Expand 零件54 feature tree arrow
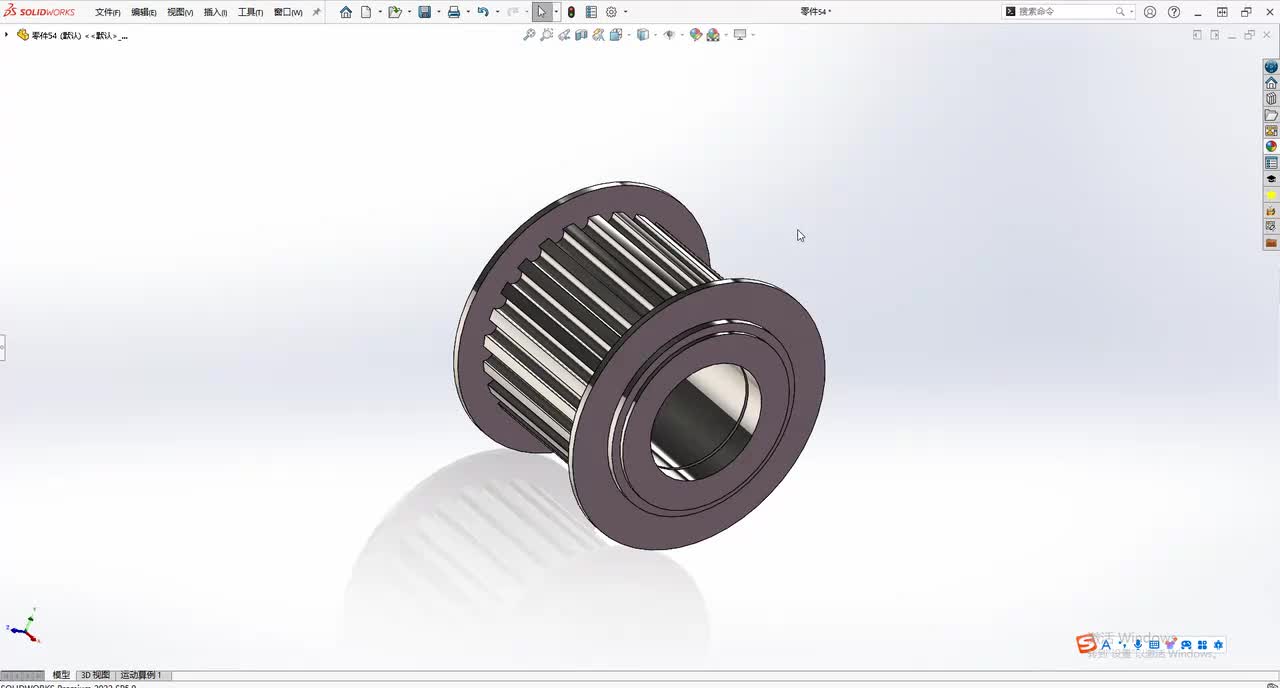1280x688 pixels. coord(6,35)
